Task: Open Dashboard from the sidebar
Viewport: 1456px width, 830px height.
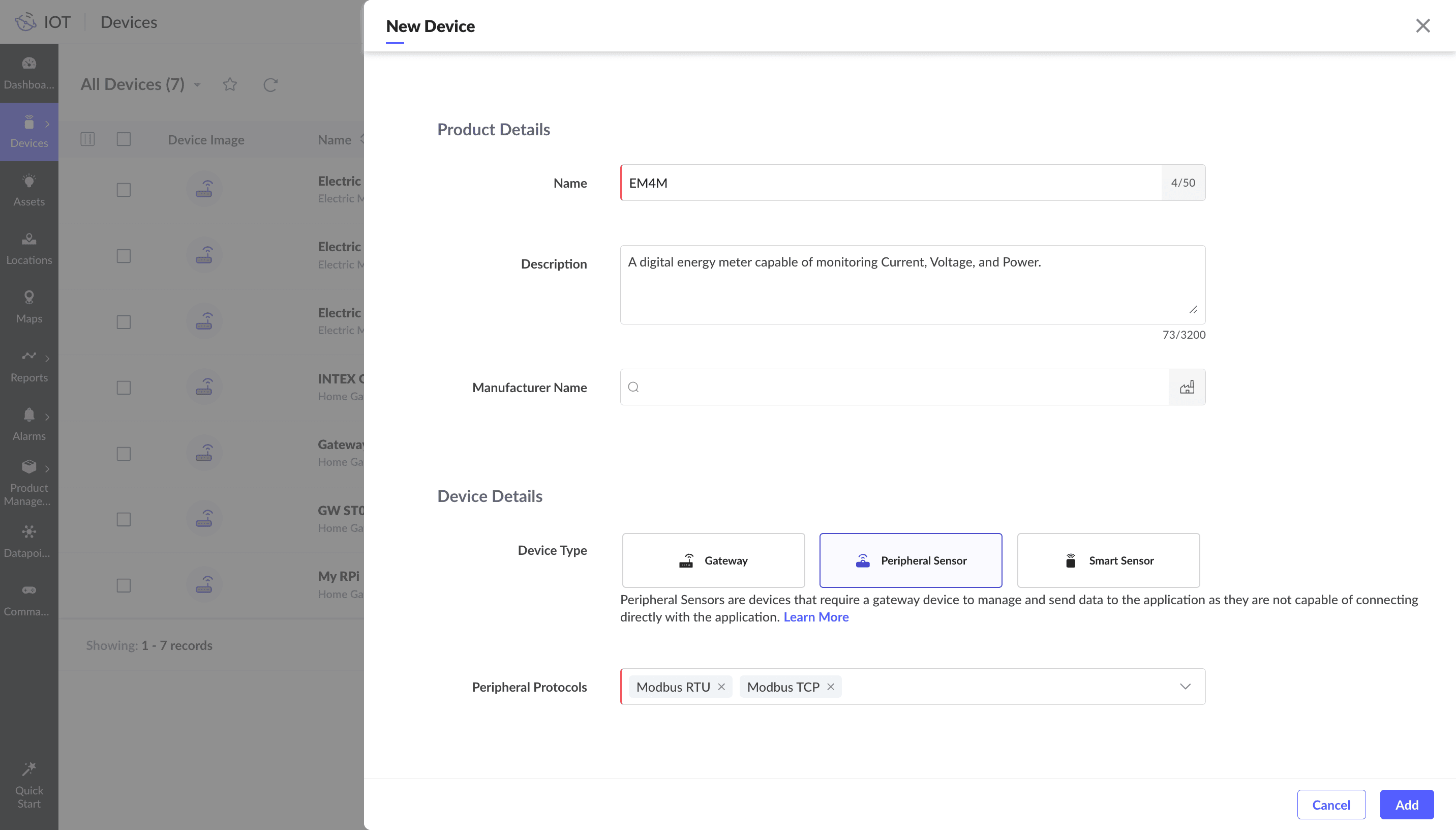Action: pyautogui.click(x=28, y=73)
